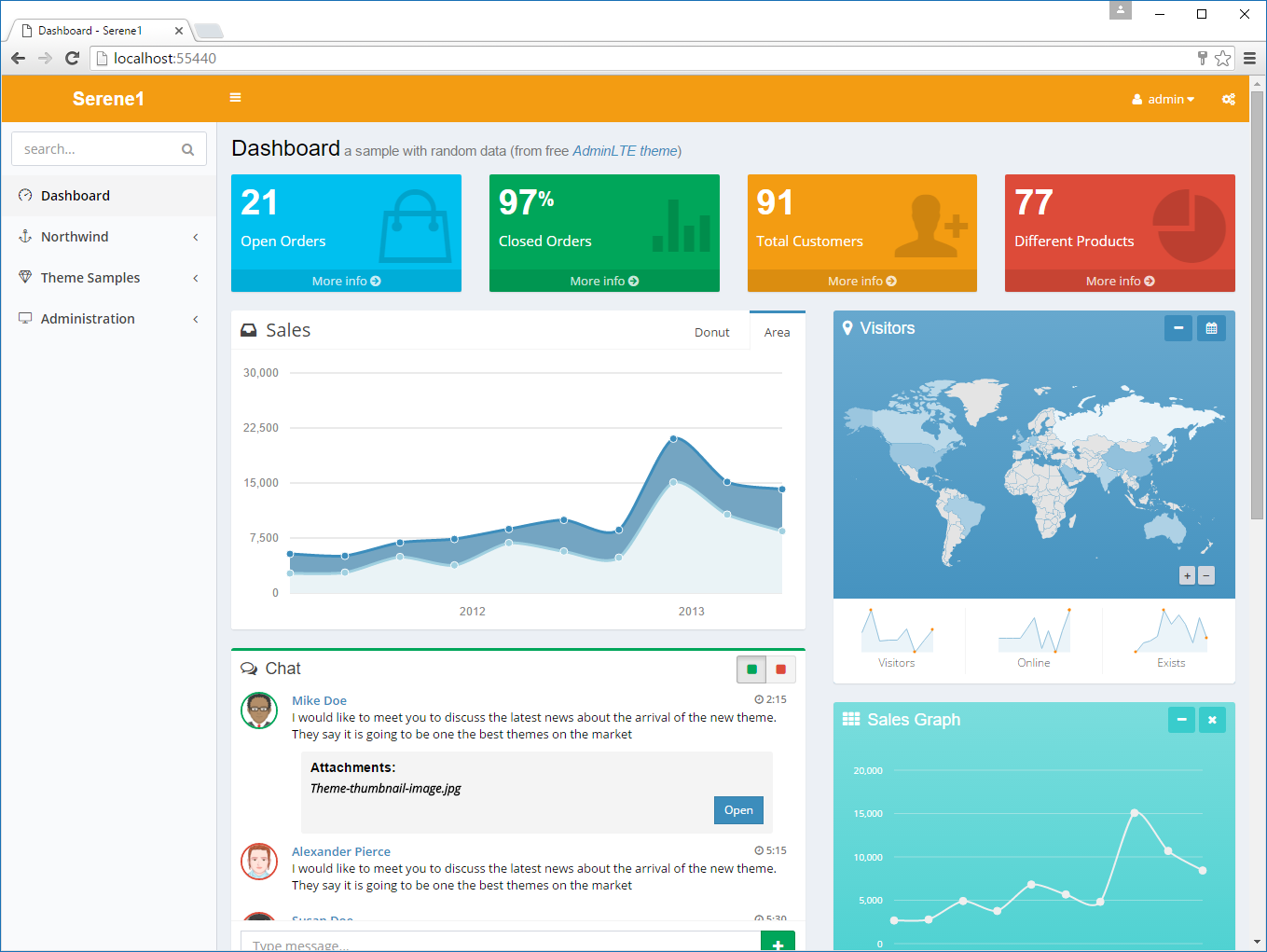Image resolution: width=1267 pixels, height=952 pixels.
Task: Minimize the Sales Graph panel
Action: 1181,720
